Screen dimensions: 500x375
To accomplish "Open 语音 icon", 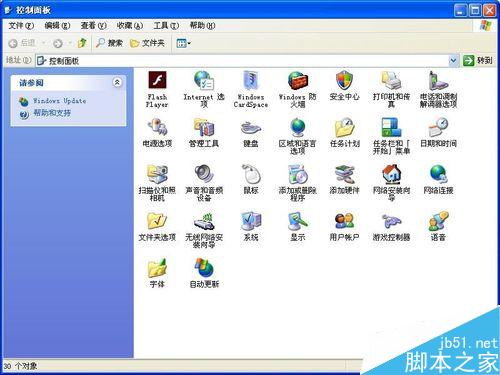I will pos(438,221).
